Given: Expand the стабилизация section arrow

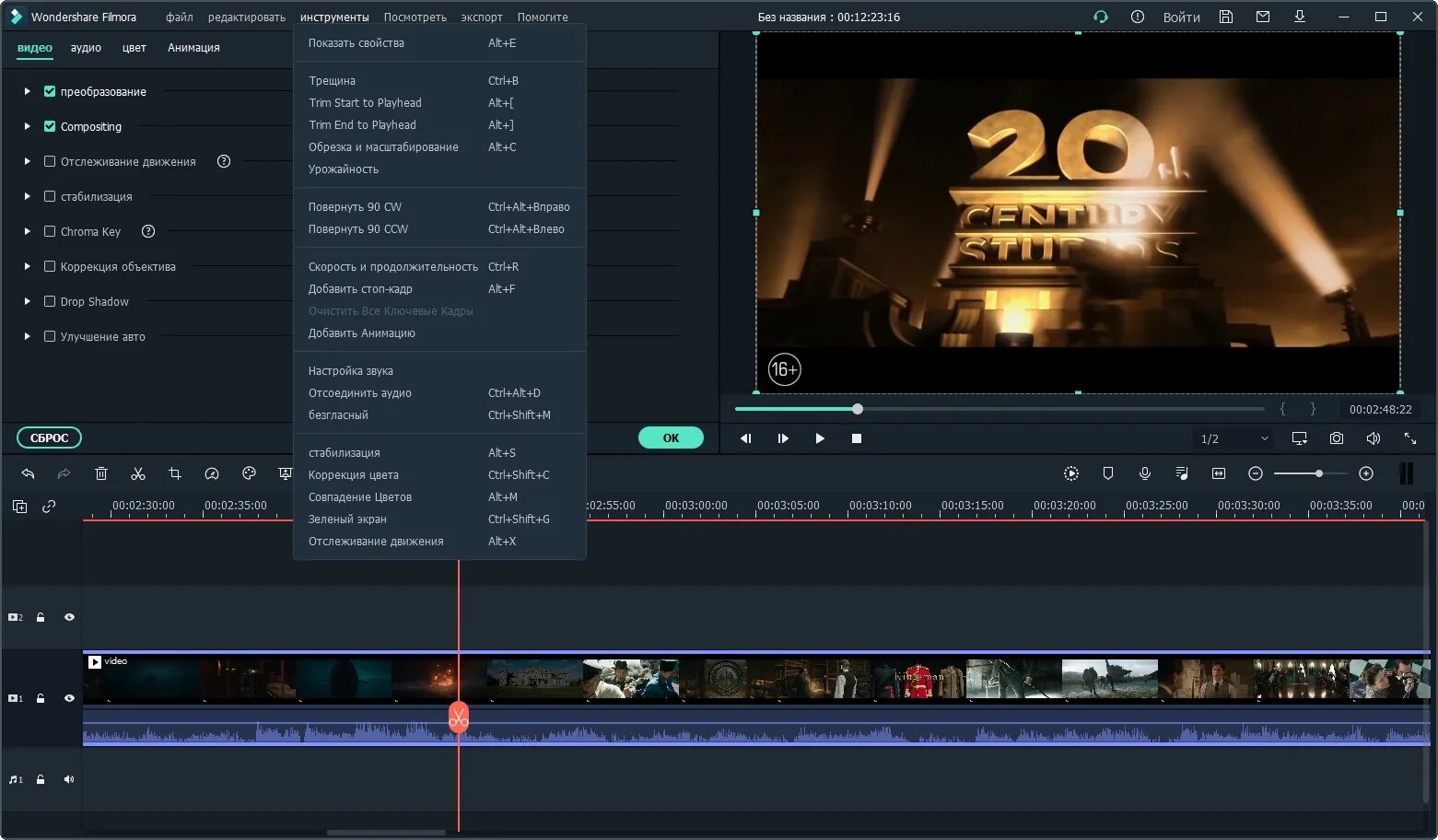Looking at the screenshot, I should (x=27, y=196).
